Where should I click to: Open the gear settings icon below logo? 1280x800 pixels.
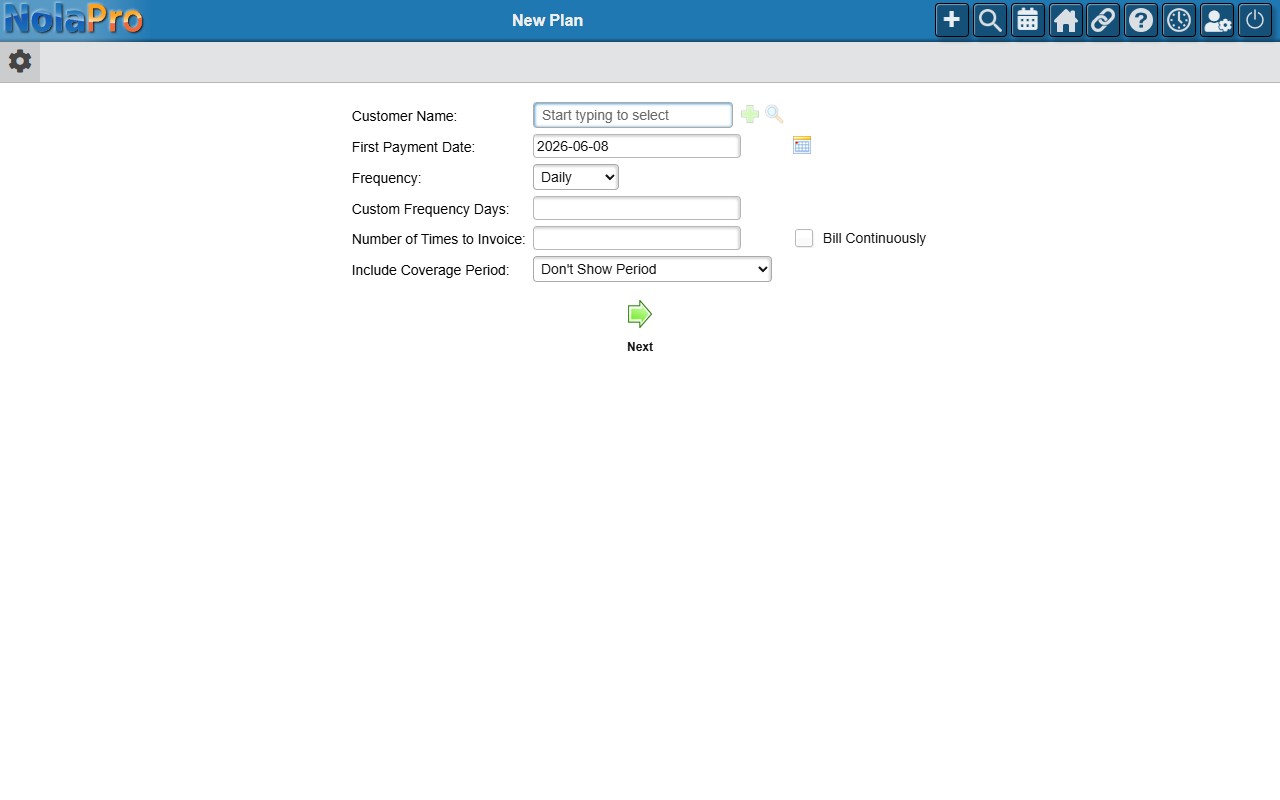point(20,61)
